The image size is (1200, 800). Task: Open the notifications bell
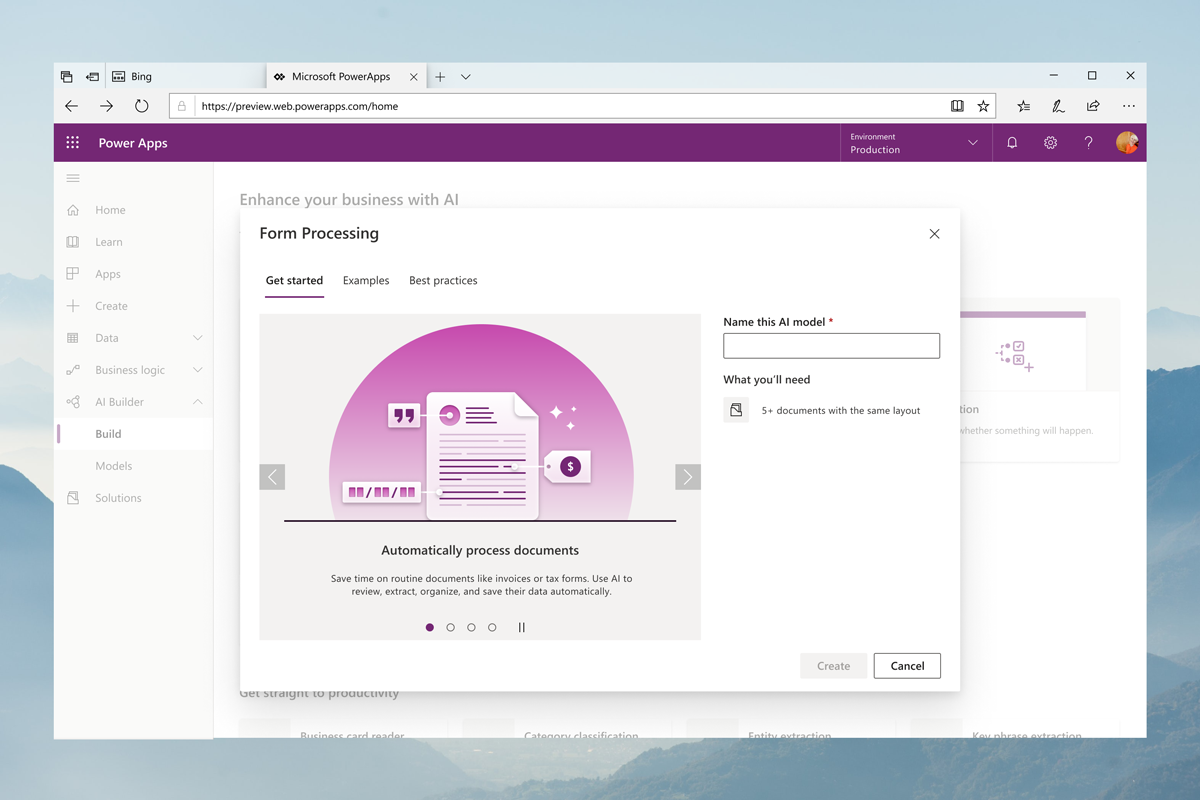click(x=1012, y=143)
